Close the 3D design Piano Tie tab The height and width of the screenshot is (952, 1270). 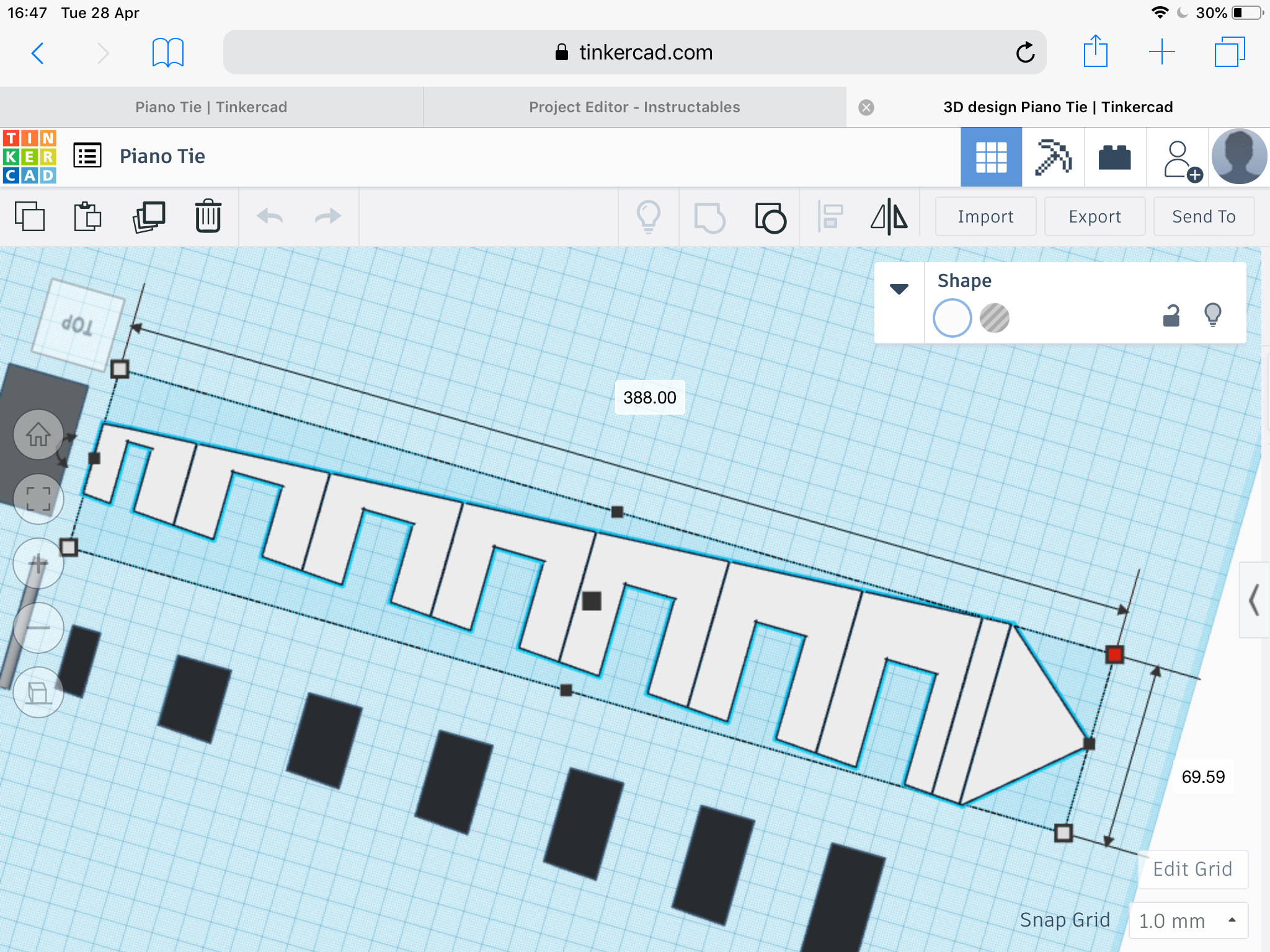click(x=866, y=108)
